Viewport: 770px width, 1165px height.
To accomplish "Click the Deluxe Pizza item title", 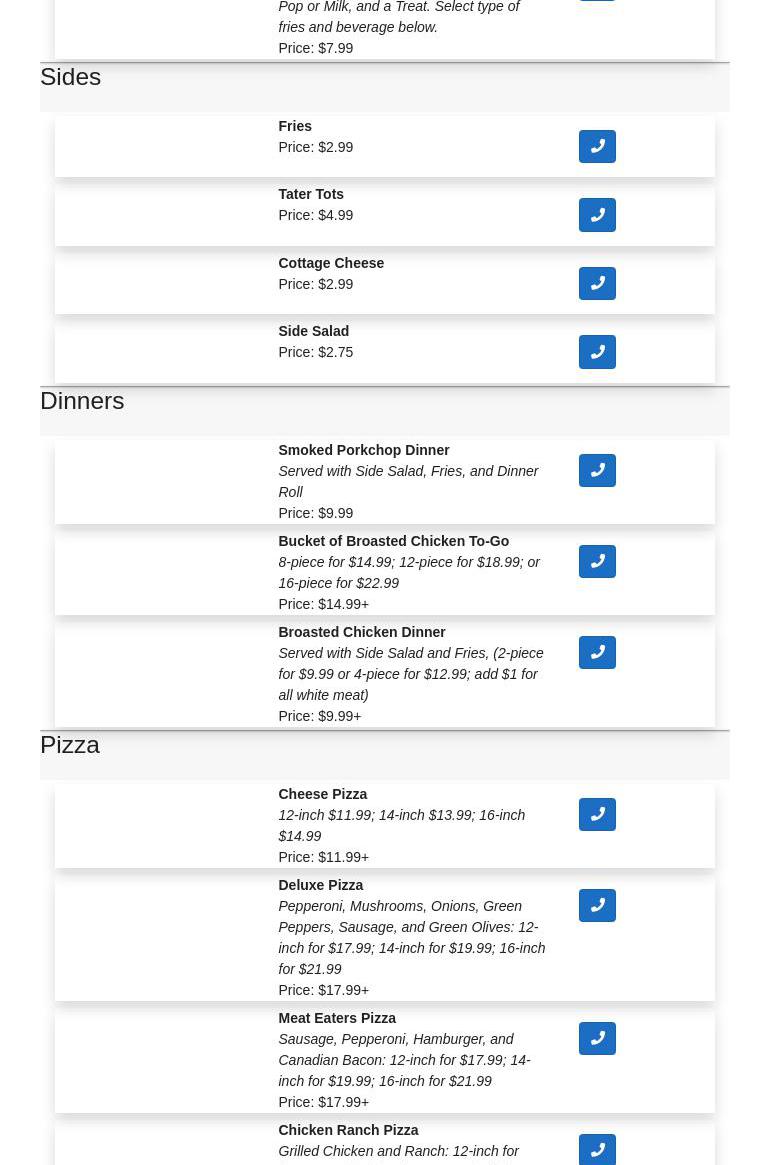I will coord(320,885).
